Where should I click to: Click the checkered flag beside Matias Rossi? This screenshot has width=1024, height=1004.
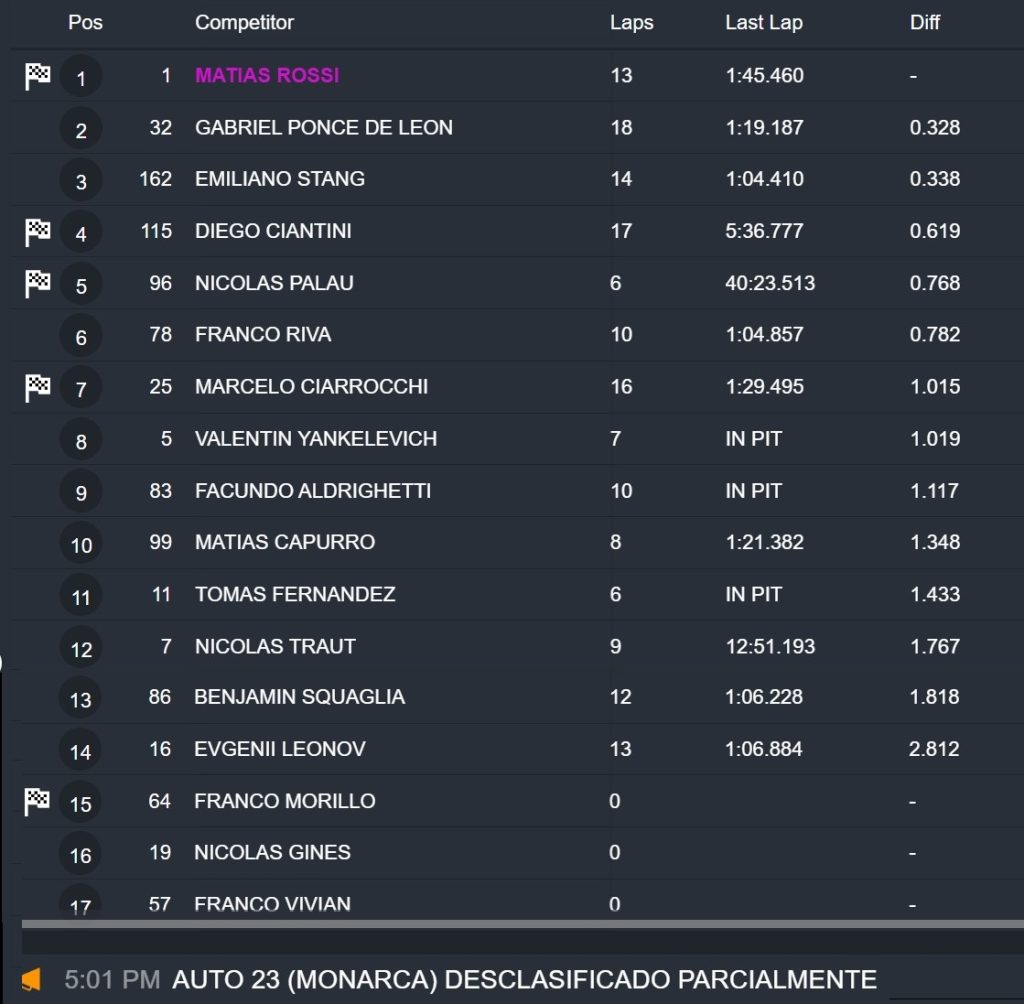coord(38,76)
